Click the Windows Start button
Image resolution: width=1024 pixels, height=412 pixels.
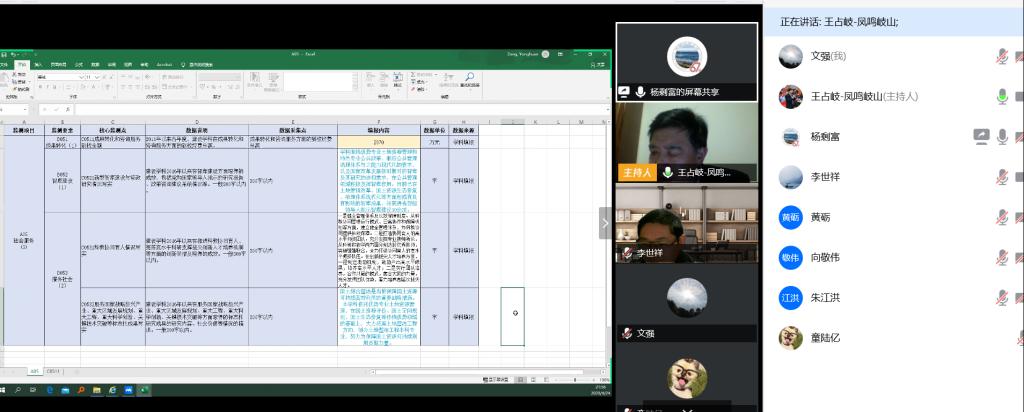(5, 391)
